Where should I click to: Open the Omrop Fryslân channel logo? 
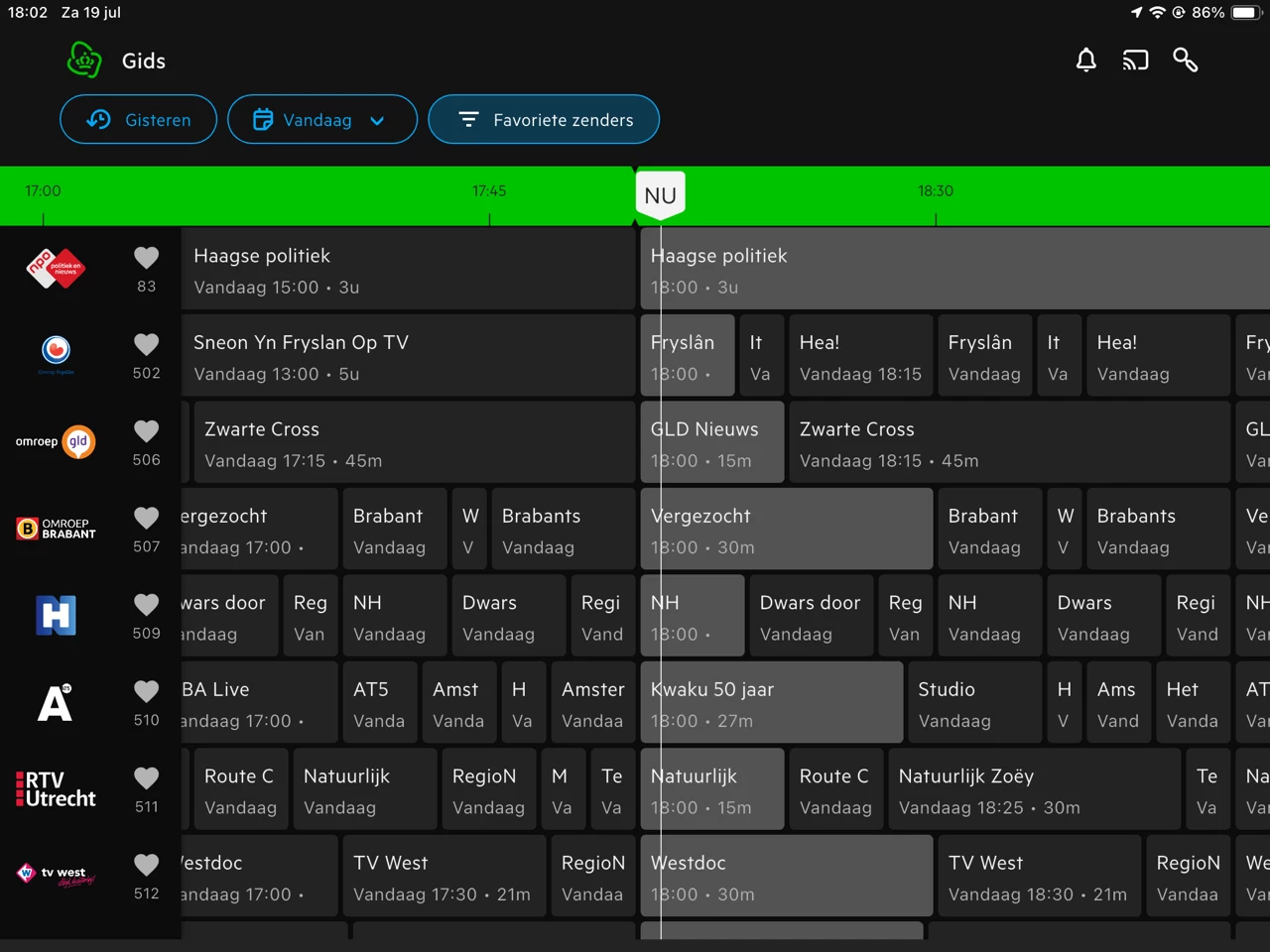[56, 354]
